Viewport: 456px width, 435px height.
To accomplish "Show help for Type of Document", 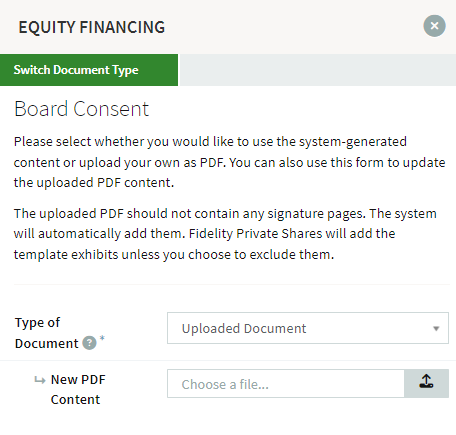I will coord(89,343).
